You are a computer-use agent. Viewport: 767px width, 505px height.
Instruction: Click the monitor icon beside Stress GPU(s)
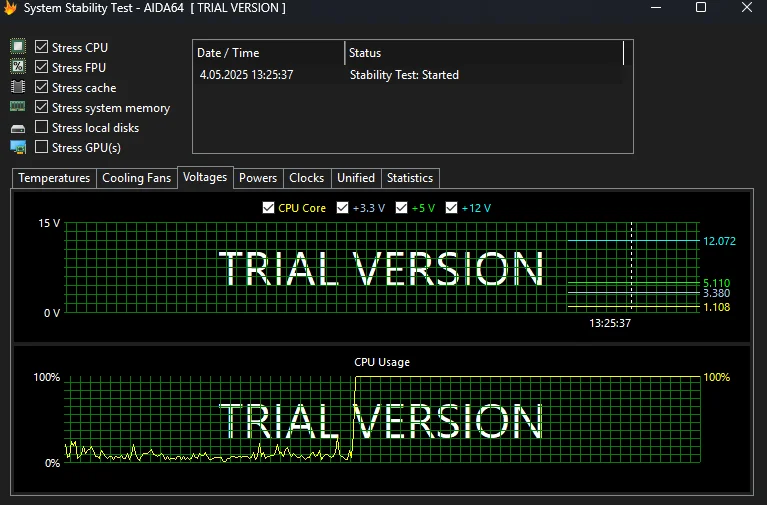pyautogui.click(x=18, y=147)
